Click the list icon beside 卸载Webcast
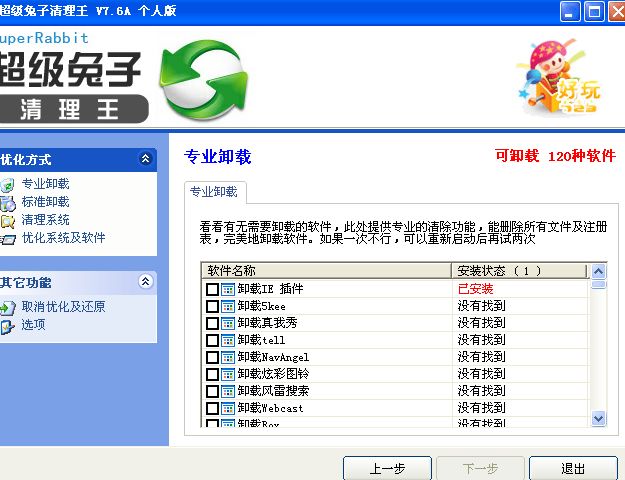Screen dimensions: 625x480 (x=228, y=408)
